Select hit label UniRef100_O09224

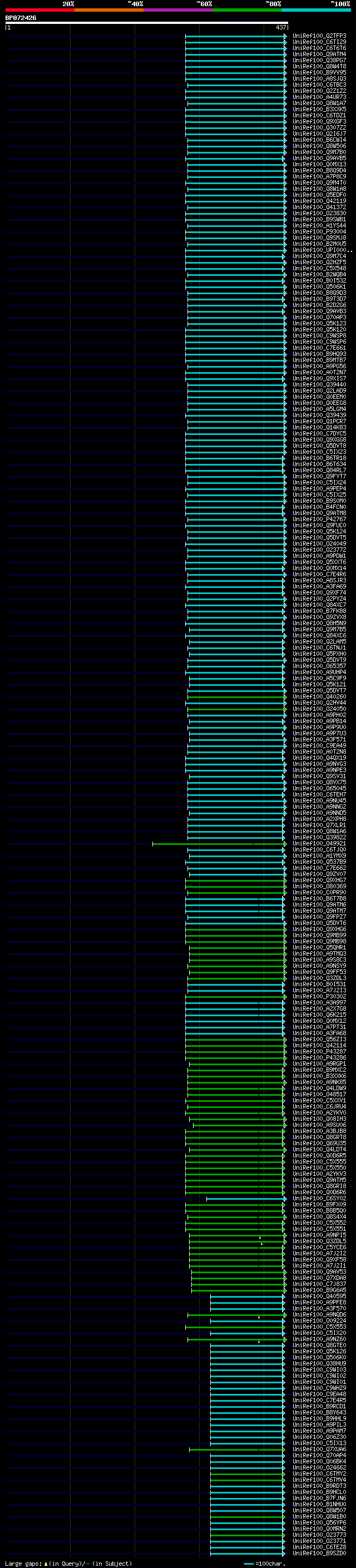coord(319,1320)
